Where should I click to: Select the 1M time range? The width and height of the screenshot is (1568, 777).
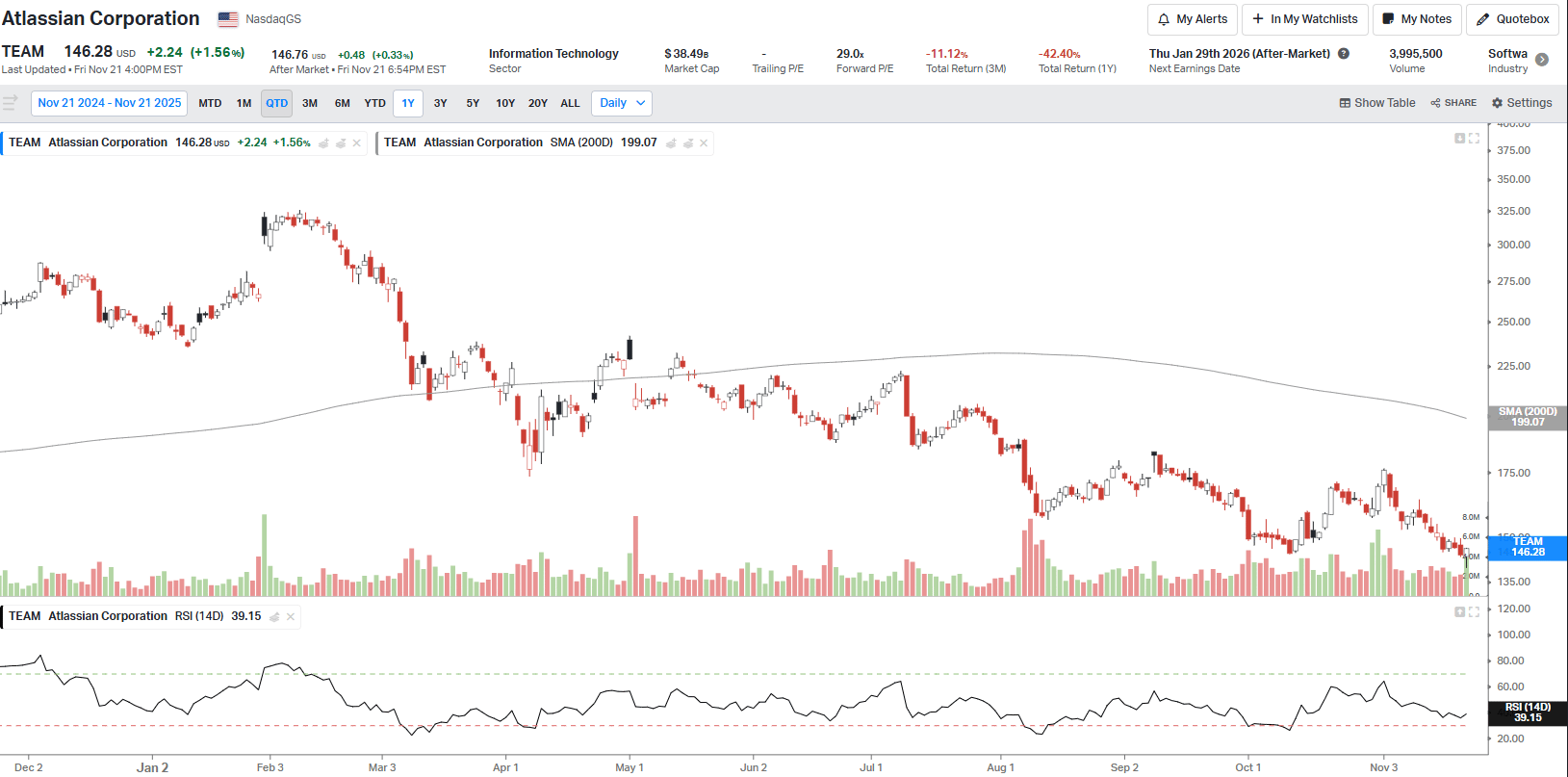click(x=244, y=103)
